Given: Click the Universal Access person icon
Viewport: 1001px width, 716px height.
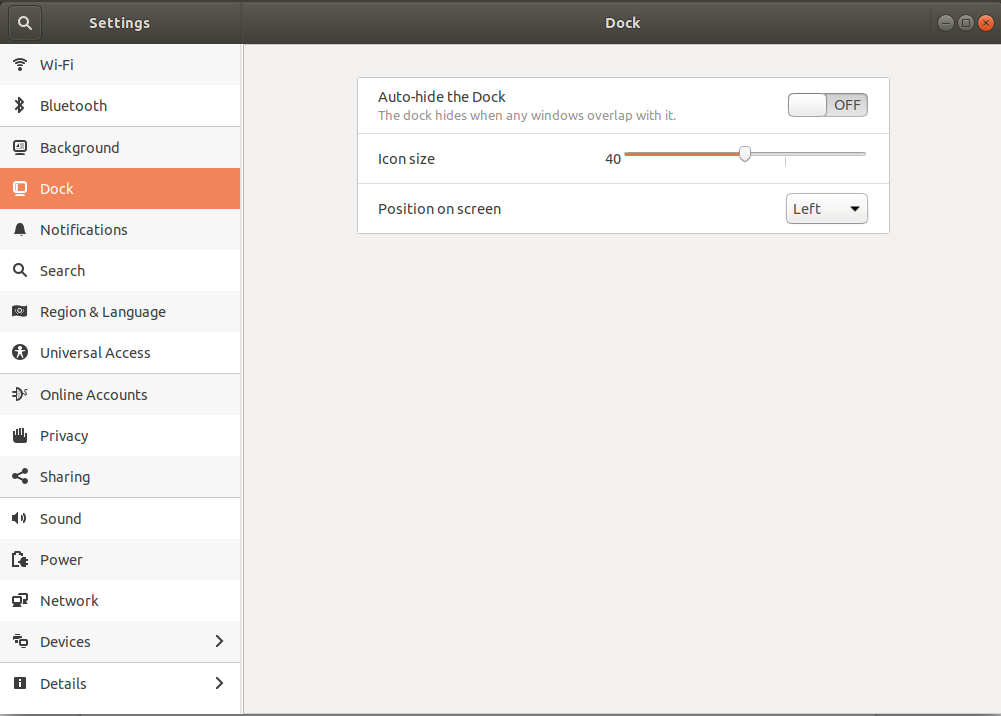Looking at the screenshot, I should [20, 353].
